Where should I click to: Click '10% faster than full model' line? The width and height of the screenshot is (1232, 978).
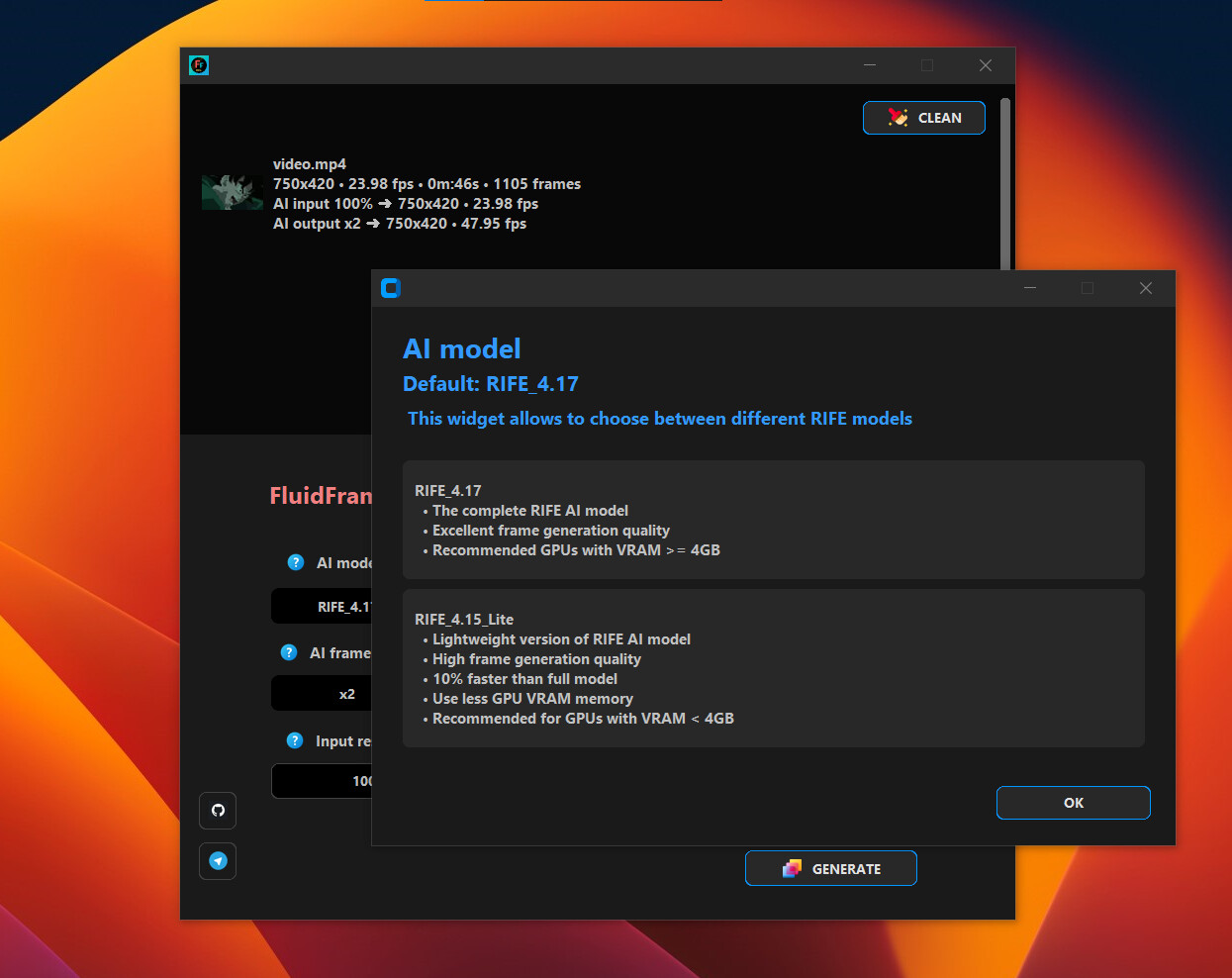[524, 679]
